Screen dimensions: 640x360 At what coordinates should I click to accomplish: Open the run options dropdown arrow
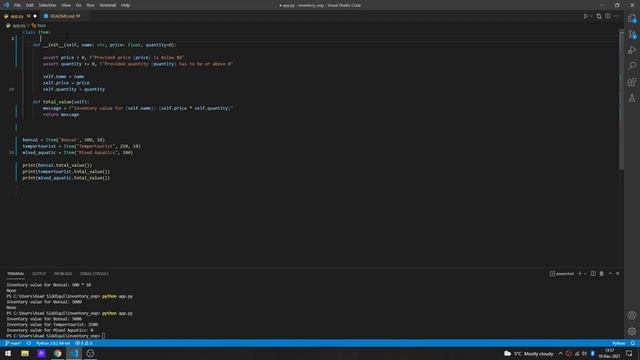coord(591,16)
